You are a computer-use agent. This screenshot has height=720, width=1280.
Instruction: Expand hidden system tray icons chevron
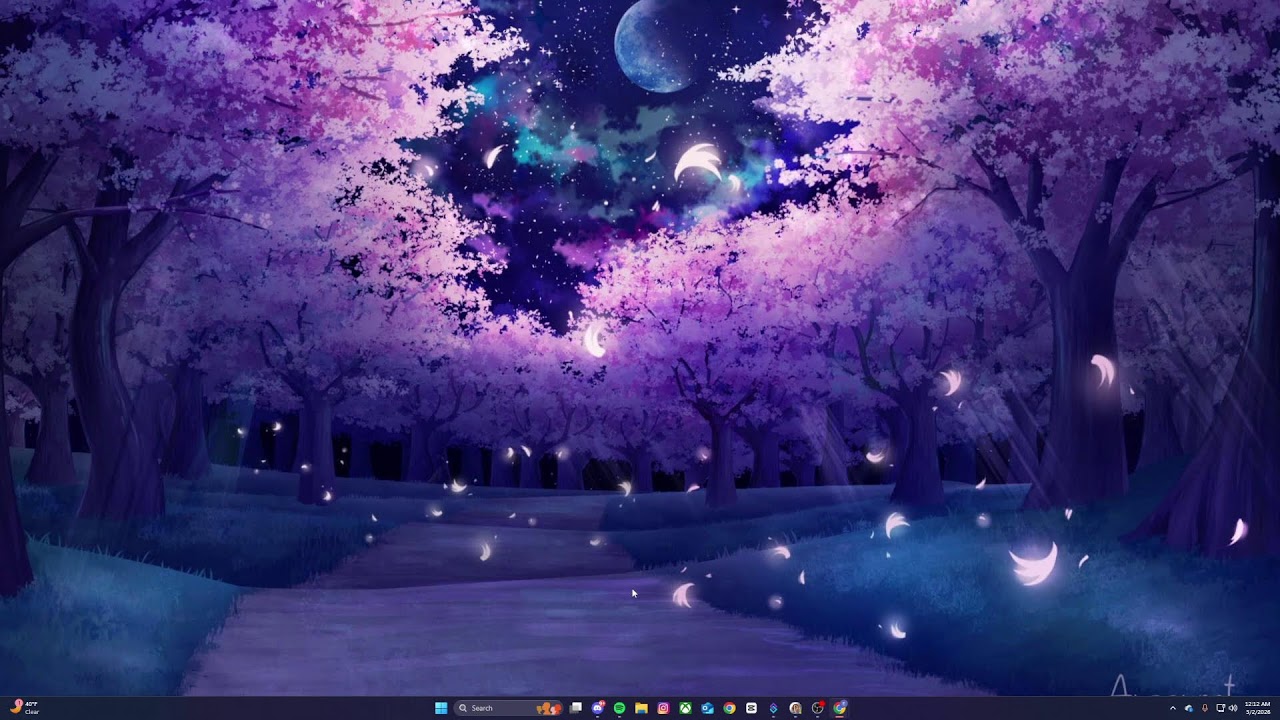pos(1173,708)
